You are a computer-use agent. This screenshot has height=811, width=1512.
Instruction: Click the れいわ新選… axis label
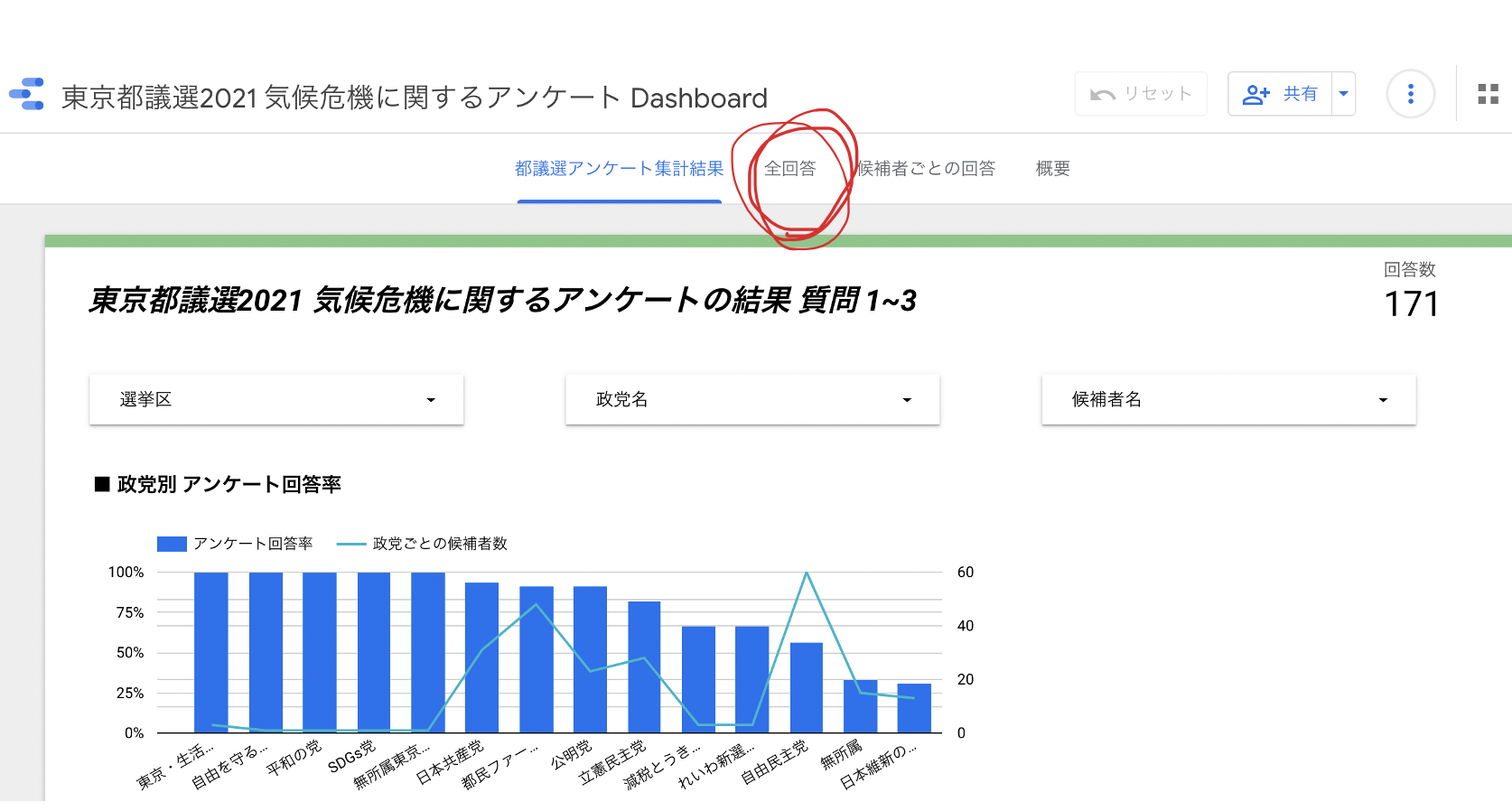(717, 766)
